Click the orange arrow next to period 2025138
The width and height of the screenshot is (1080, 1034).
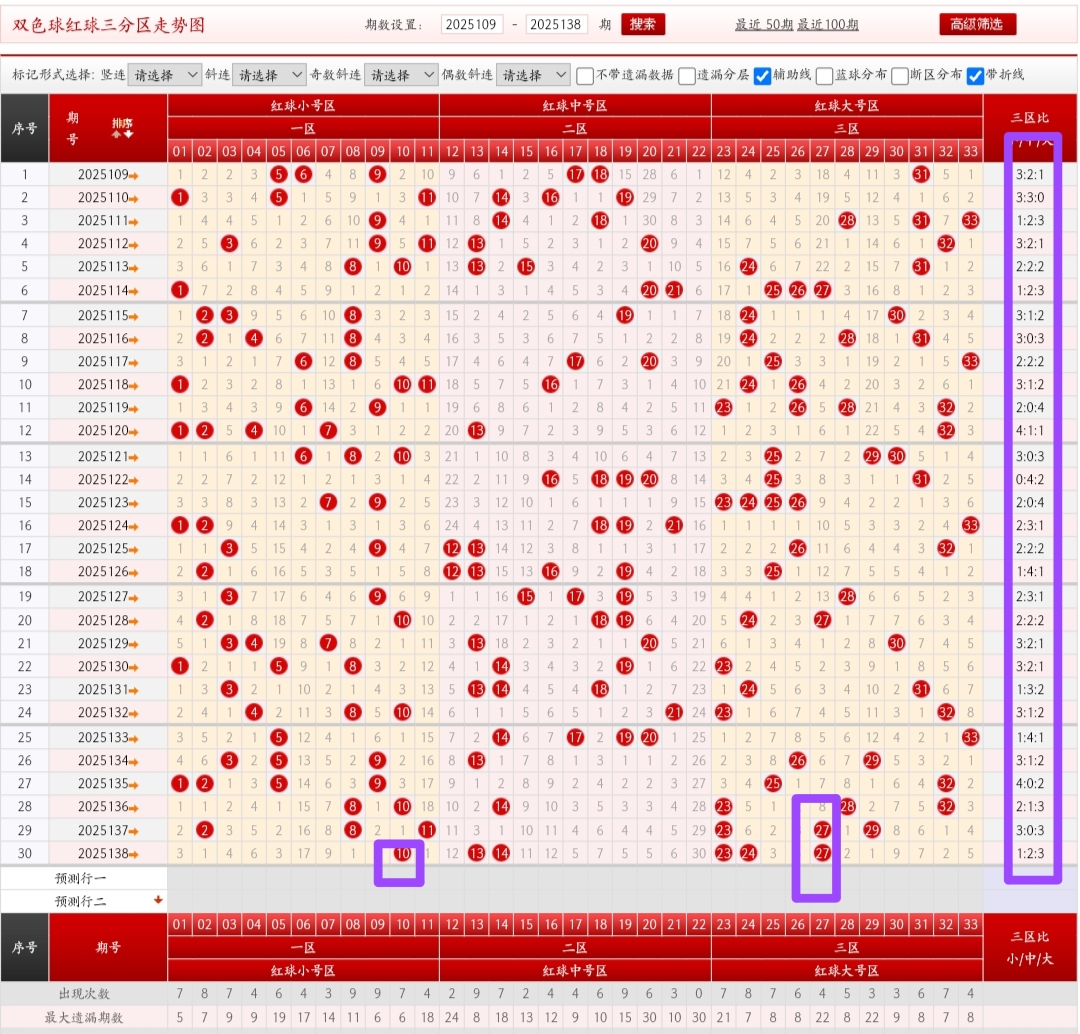pyautogui.click(x=134, y=854)
